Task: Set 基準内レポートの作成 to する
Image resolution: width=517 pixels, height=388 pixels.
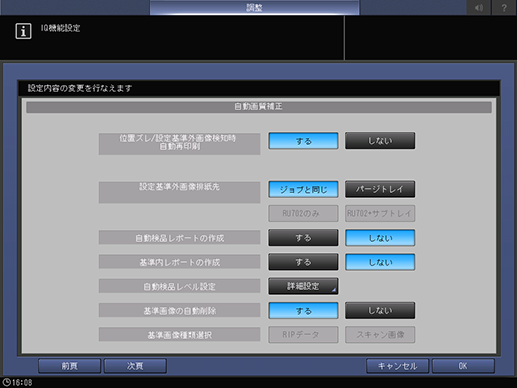Action: point(303,262)
